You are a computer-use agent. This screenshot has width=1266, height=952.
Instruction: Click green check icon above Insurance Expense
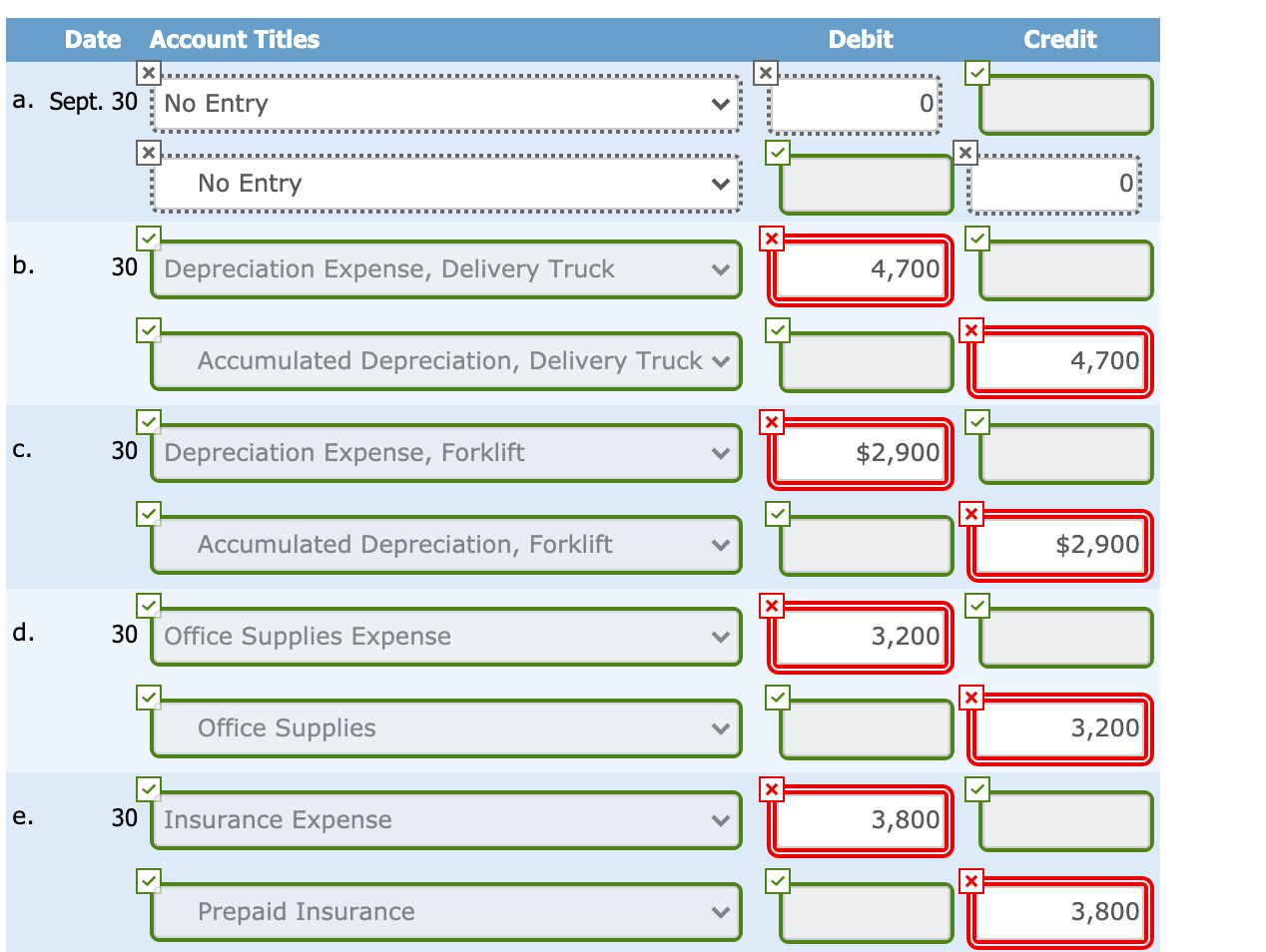click(x=148, y=789)
